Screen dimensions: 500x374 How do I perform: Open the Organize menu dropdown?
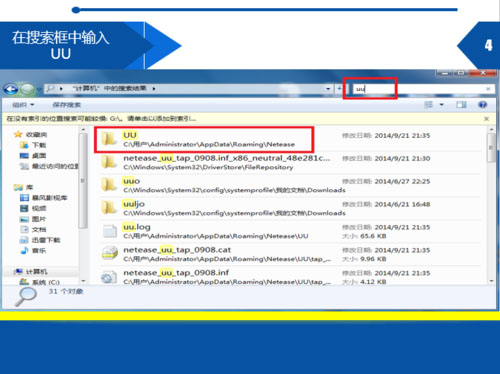click(x=23, y=105)
